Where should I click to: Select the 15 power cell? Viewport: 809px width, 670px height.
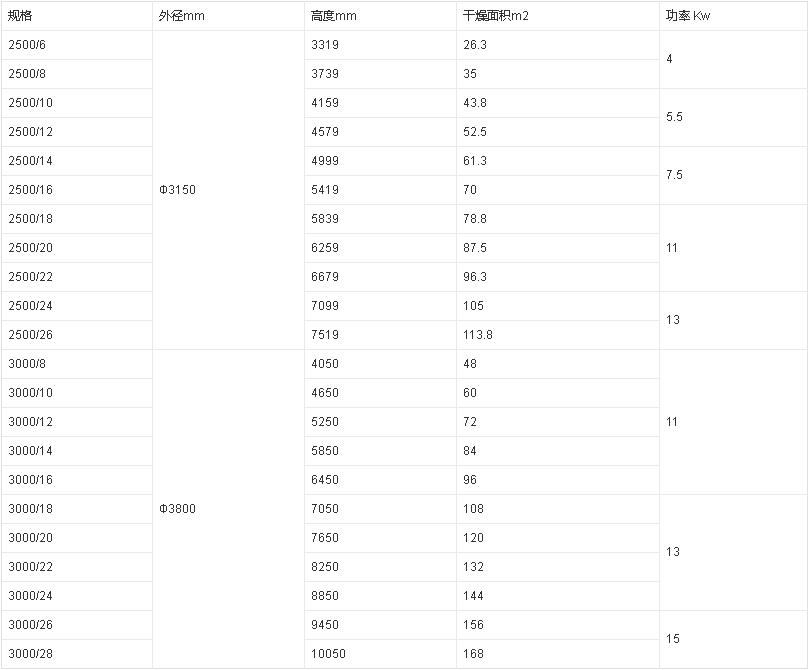point(672,639)
